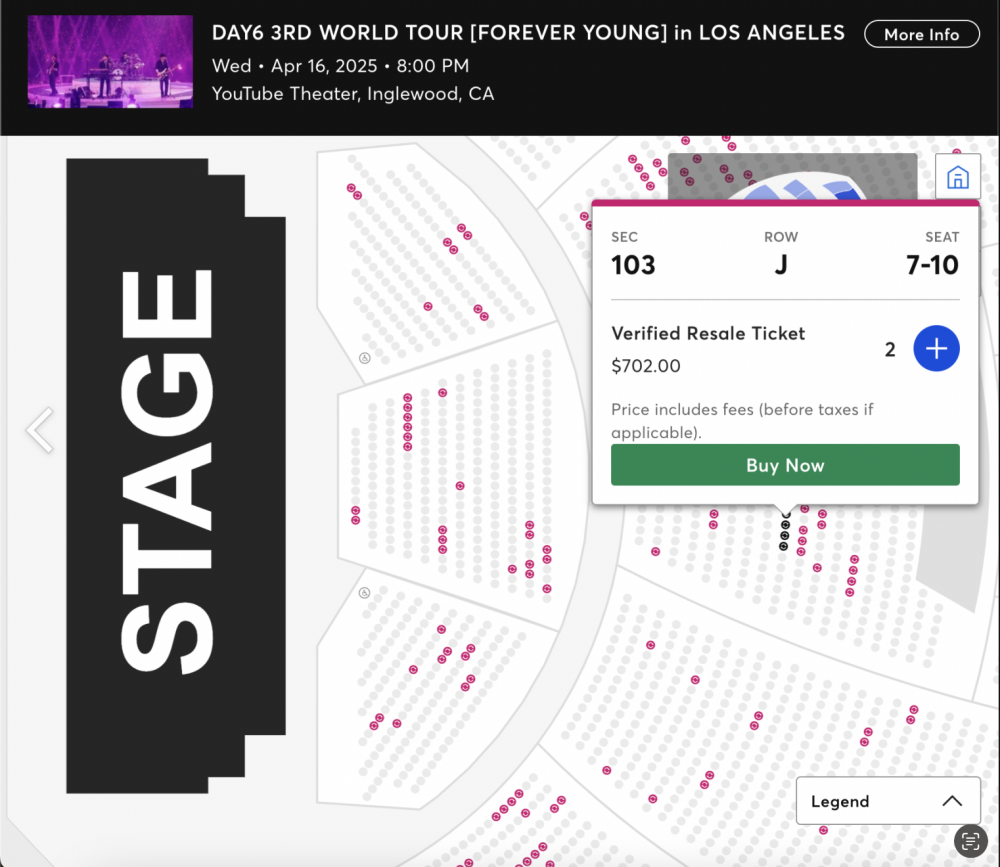
Task: Click the green Buy Now button
Action: [784, 465]
